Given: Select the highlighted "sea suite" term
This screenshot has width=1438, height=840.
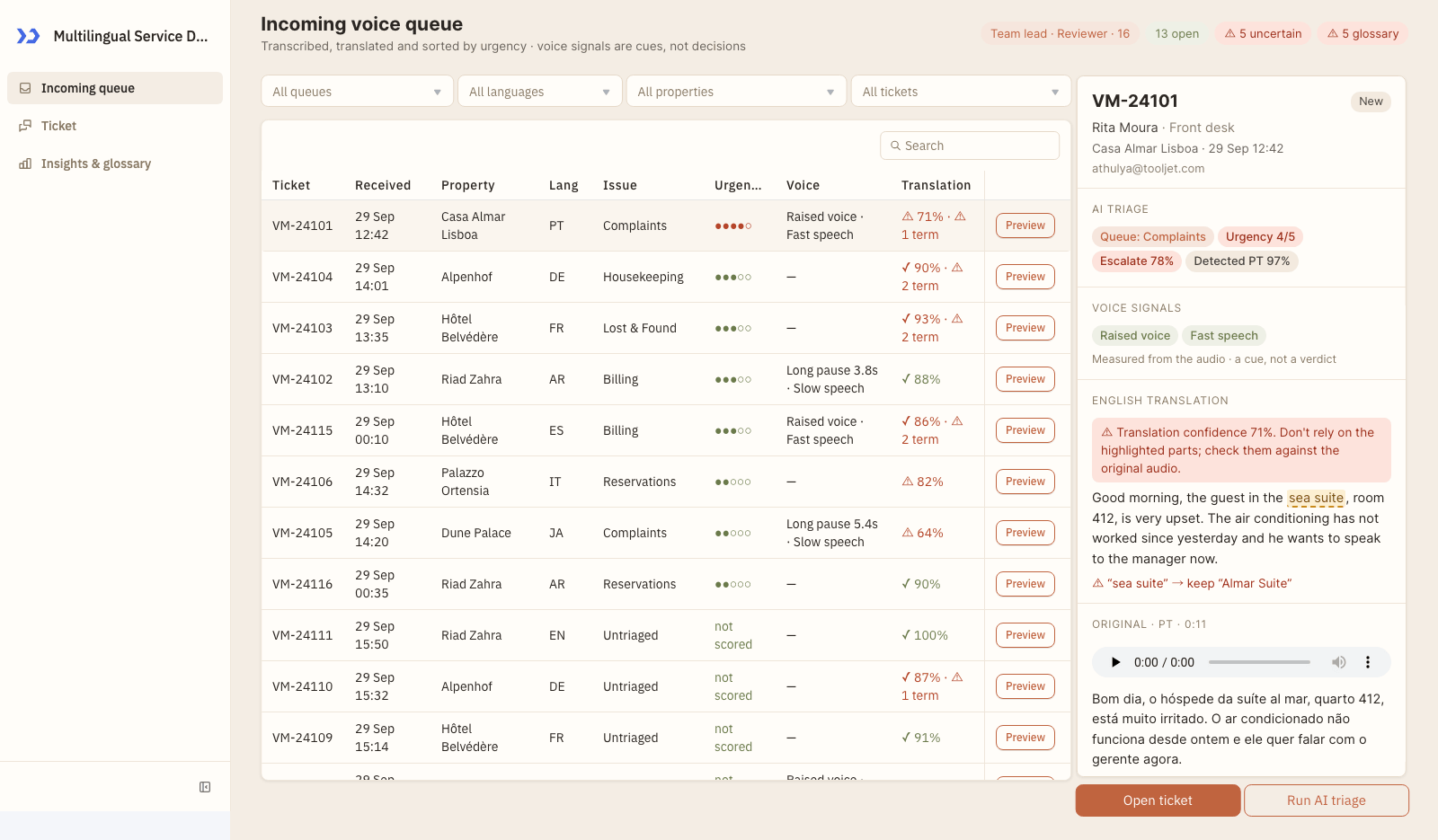Looking at the screenshot, I should click(1316, 498).
